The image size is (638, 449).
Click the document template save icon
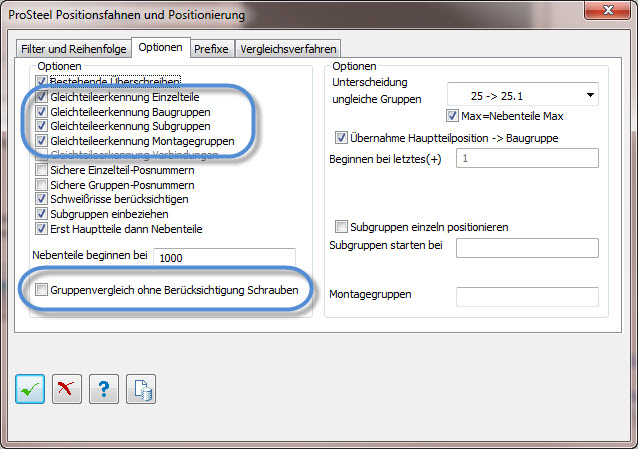(x=141, y=389)
